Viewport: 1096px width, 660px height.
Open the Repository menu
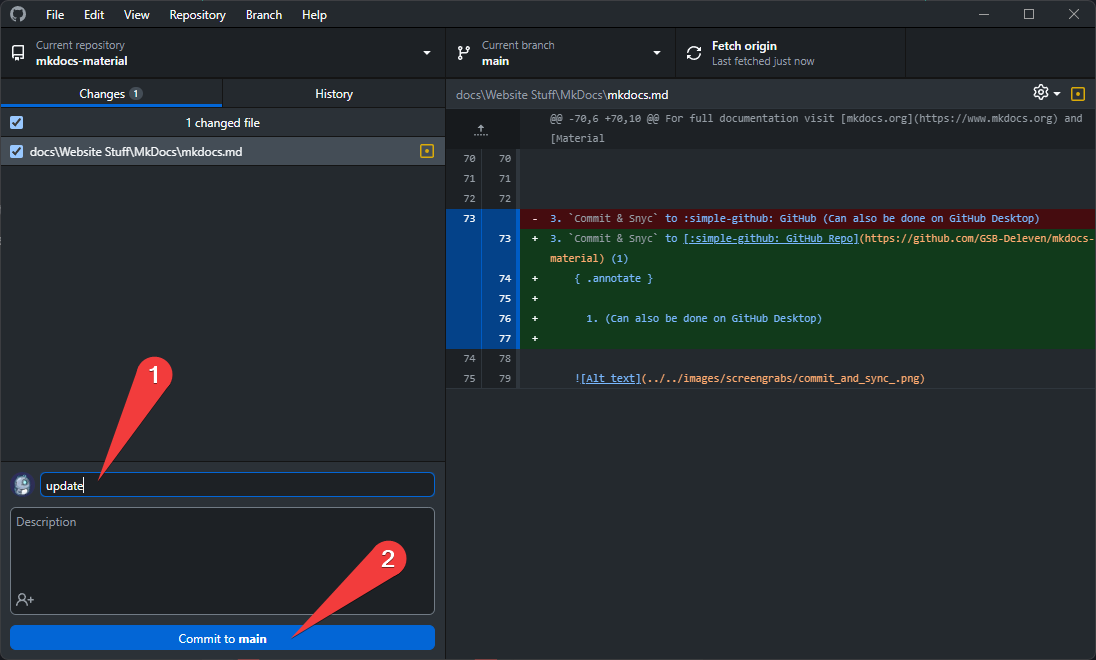point(197,15)
